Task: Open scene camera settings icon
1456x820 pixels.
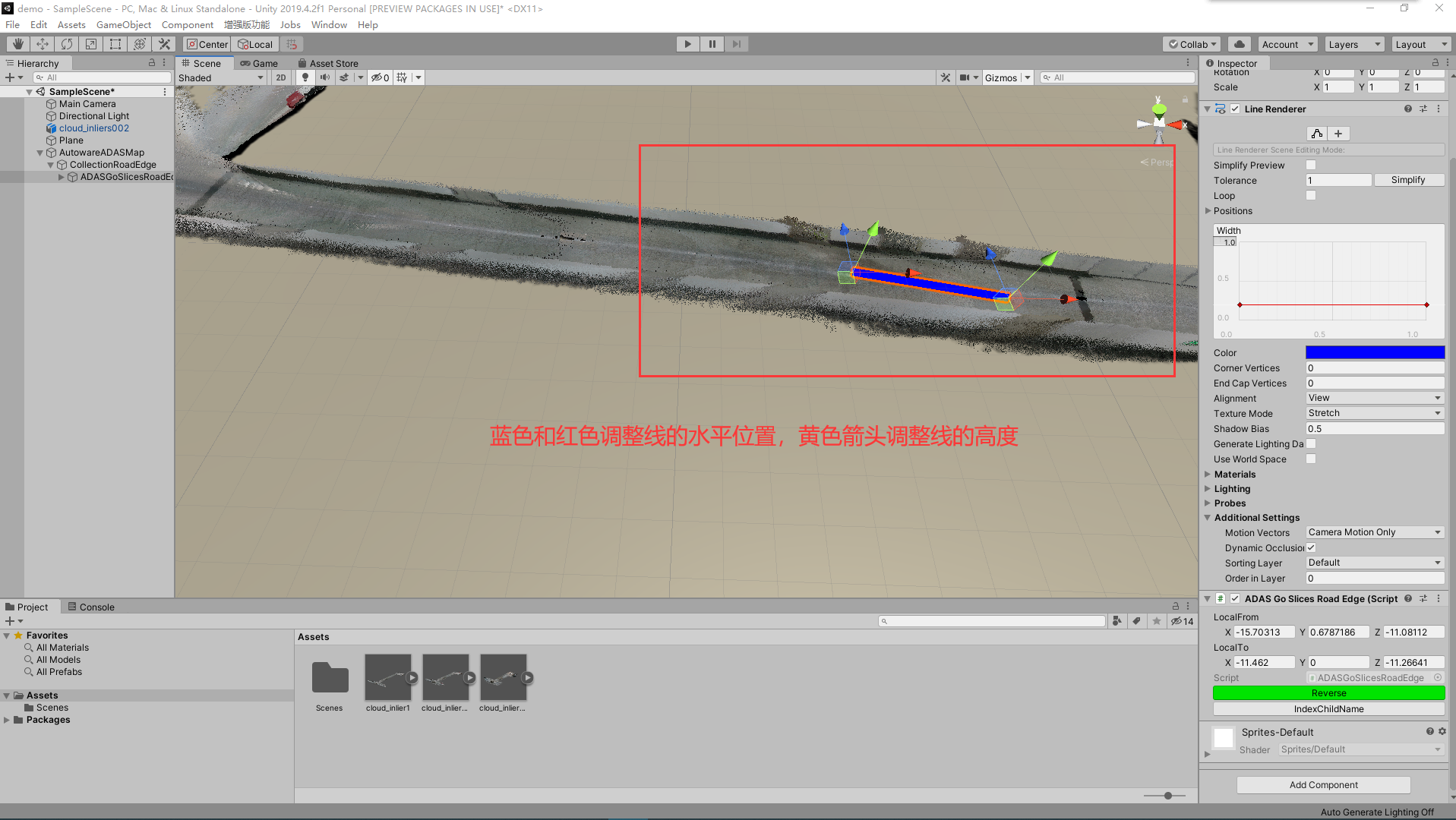Action: pyautogui.click(x=964, y=77)
